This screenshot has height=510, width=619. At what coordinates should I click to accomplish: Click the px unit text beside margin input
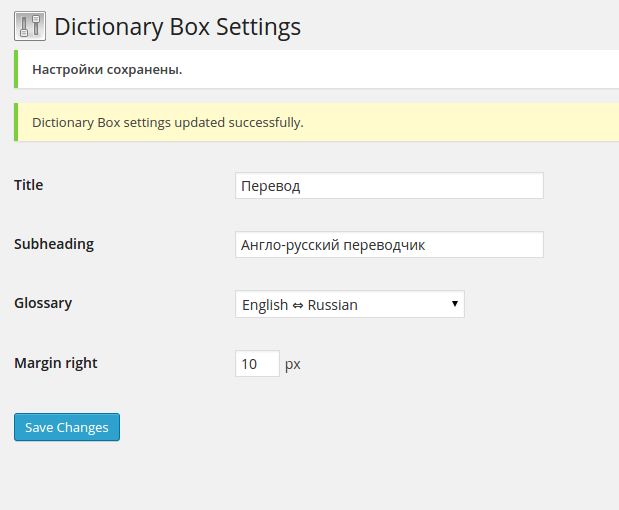[293, 364]
